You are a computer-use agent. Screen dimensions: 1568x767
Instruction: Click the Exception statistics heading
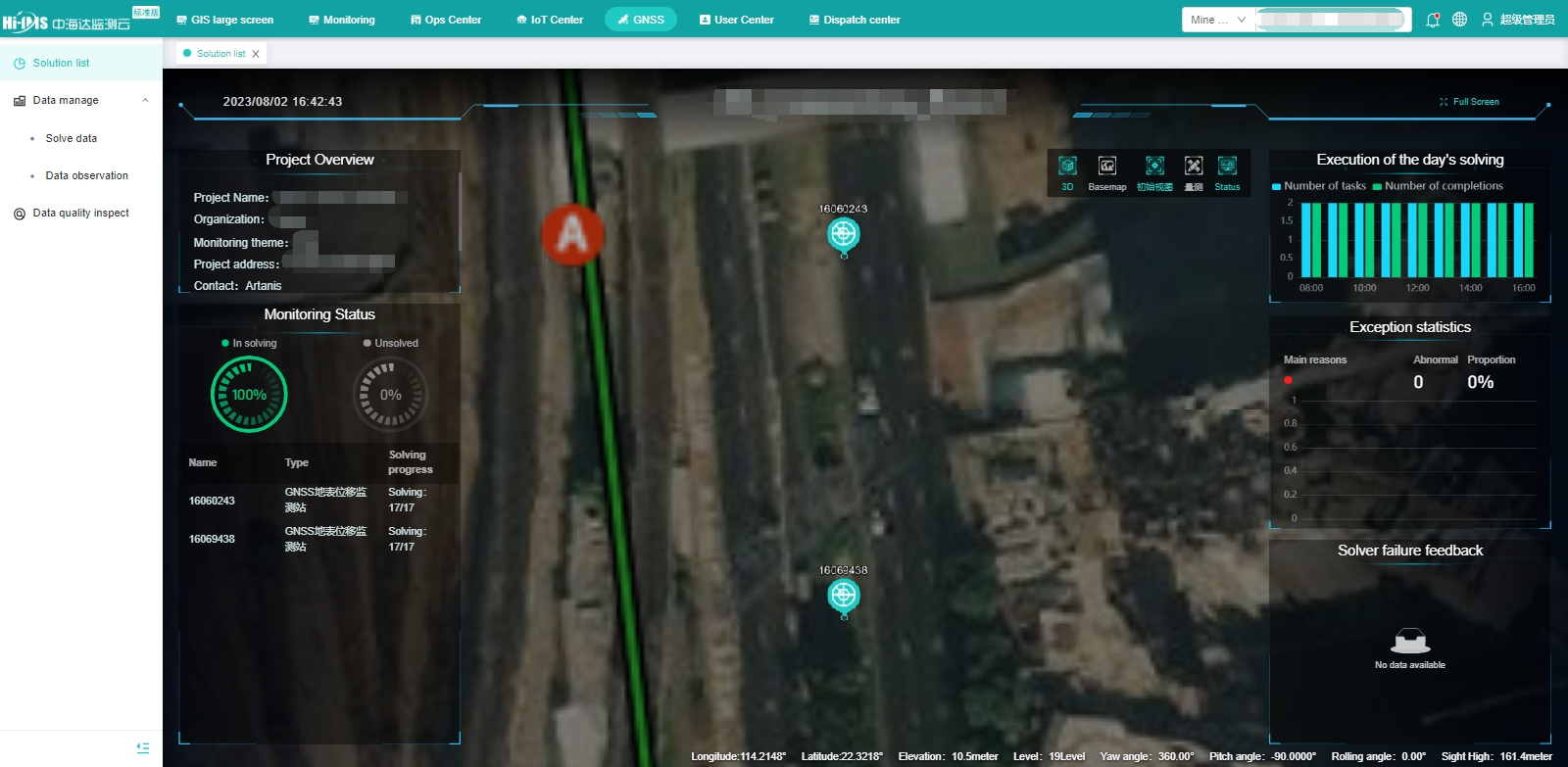[1410, 327]
